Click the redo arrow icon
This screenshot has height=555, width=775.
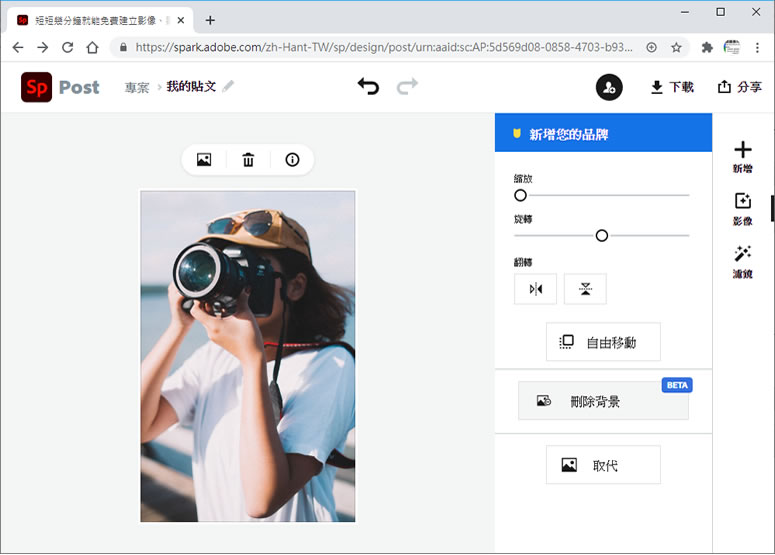pos(407,87)
